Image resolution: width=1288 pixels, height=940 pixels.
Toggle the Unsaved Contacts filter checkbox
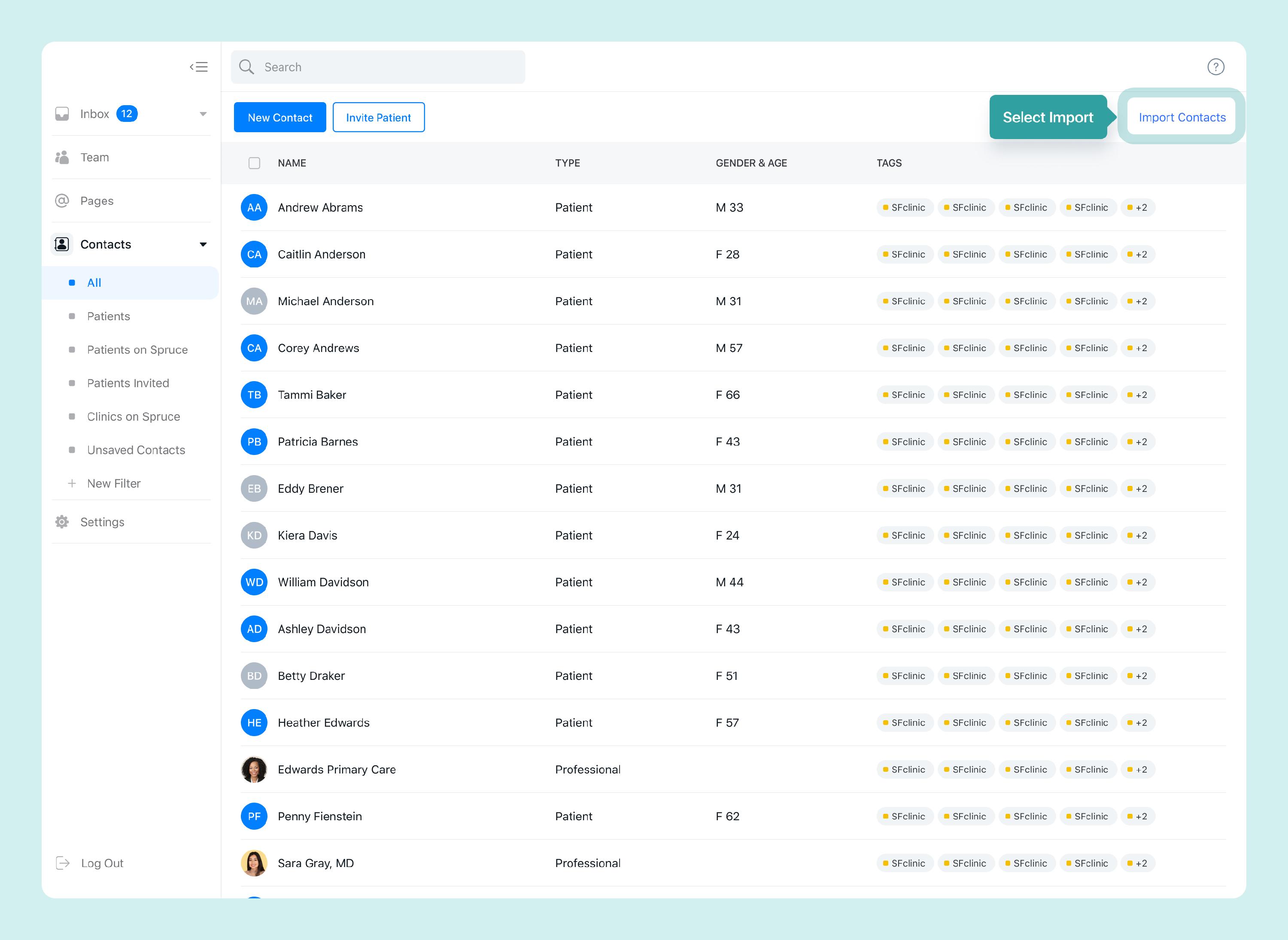coord(72,449)
